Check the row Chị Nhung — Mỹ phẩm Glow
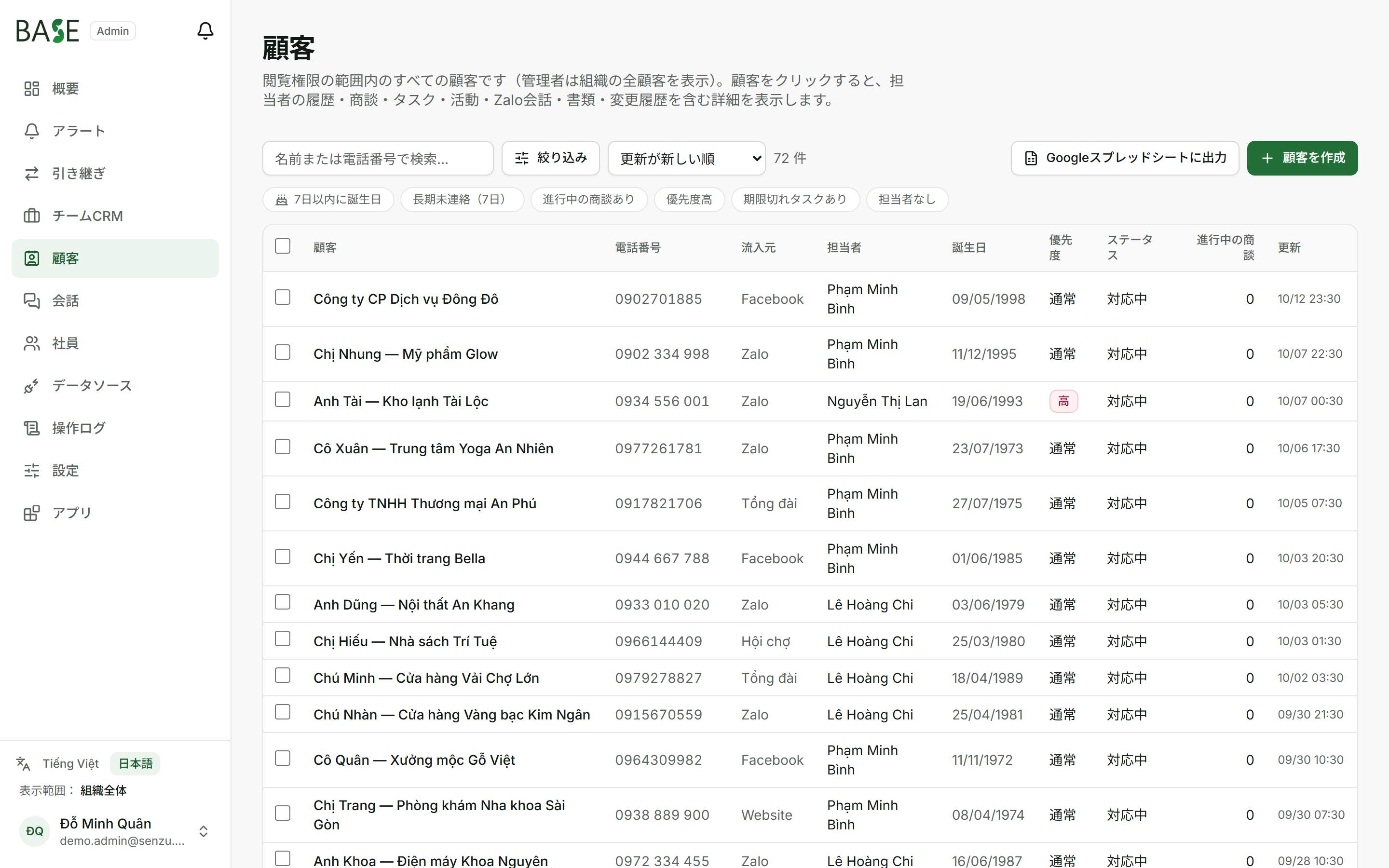This screenshot has height=868, width=1389. tap(283, 353)
